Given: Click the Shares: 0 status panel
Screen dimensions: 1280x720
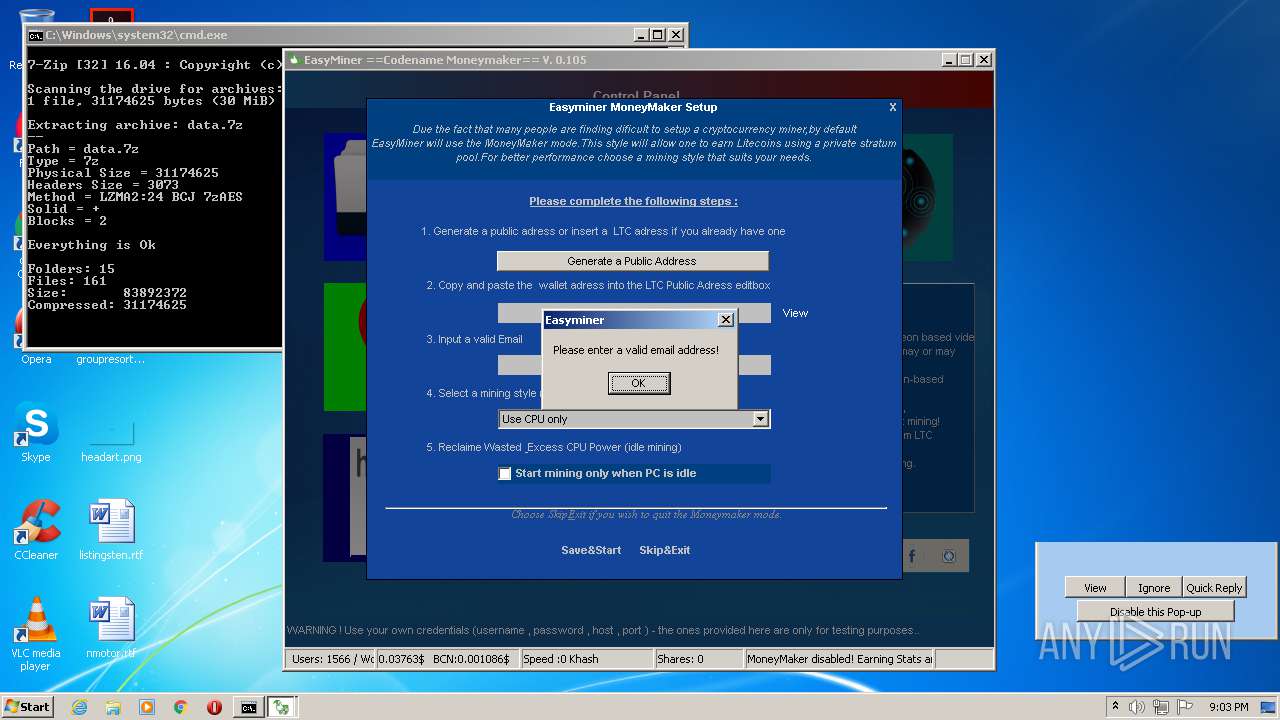Looking at the screenshot, I should coord(698,659).
